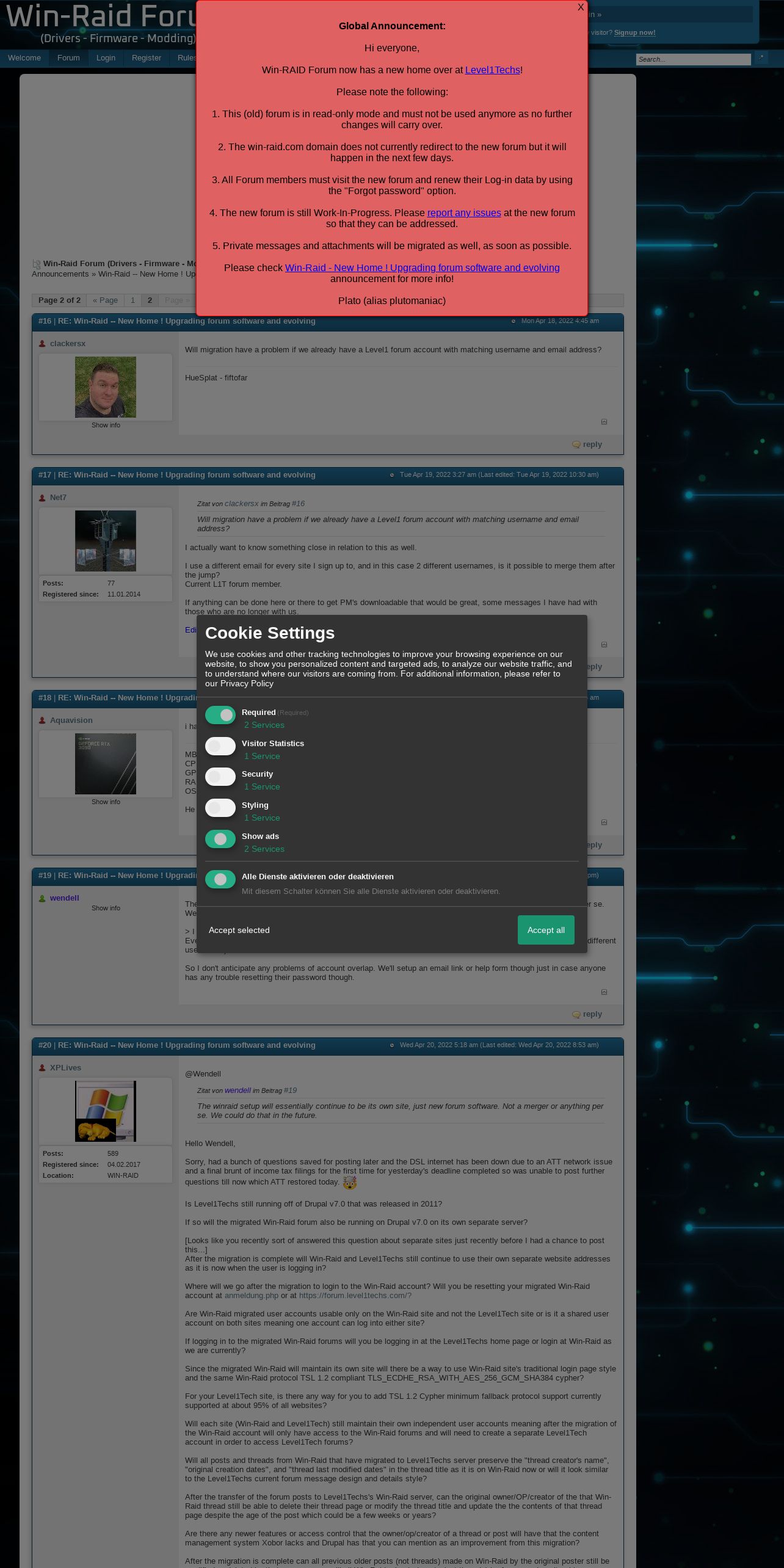Screen dimensions: 784x1568
Task: Open forum.level1techs.com link in post #20
Action: pyautogui.click(x=355, y=1296)
